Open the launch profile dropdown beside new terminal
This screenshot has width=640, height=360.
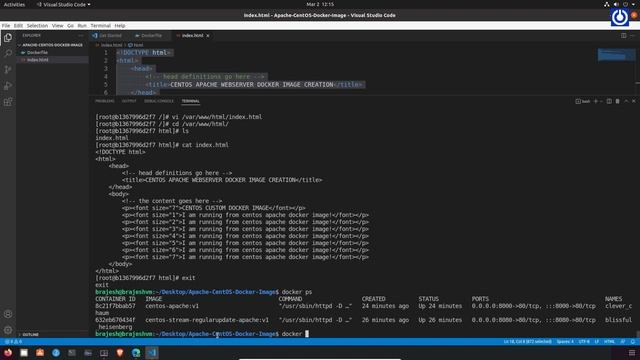601,101
